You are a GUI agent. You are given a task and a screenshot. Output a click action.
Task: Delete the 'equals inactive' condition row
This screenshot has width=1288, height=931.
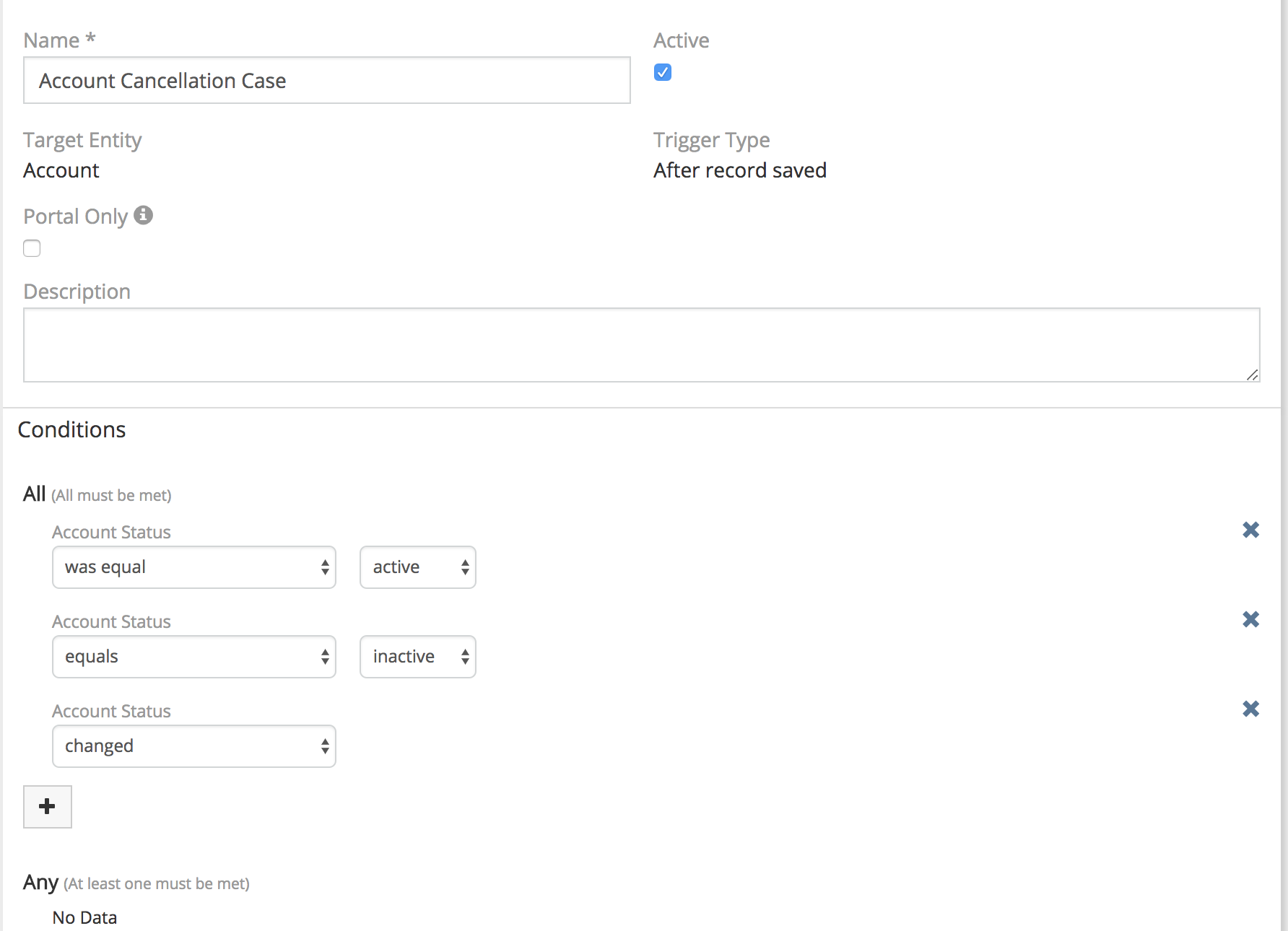1250,620
